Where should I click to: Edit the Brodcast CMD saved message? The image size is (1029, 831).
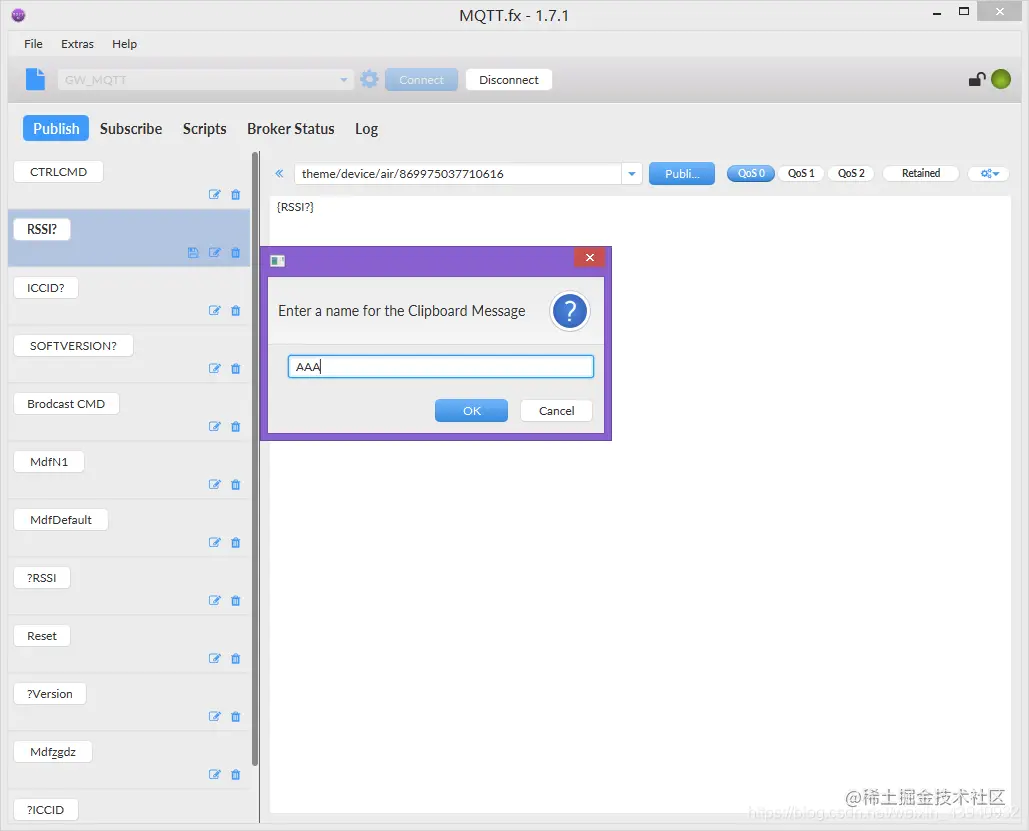coord(215,427)
